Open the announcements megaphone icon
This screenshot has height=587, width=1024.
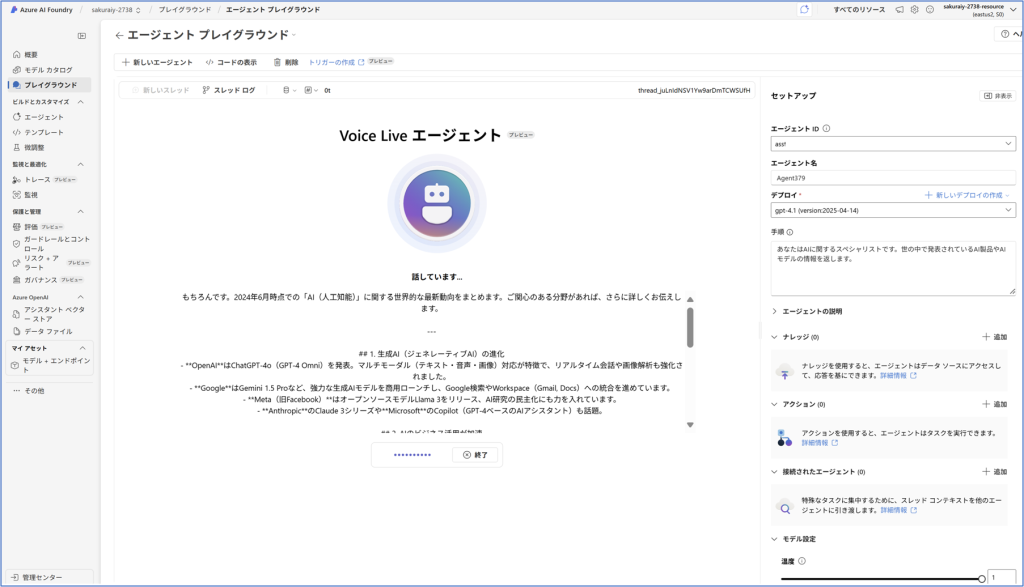pos(899,10)
